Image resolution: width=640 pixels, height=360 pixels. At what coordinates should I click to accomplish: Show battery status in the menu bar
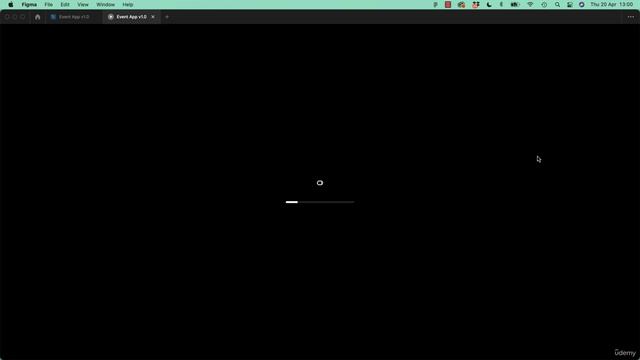coord(515,4)
